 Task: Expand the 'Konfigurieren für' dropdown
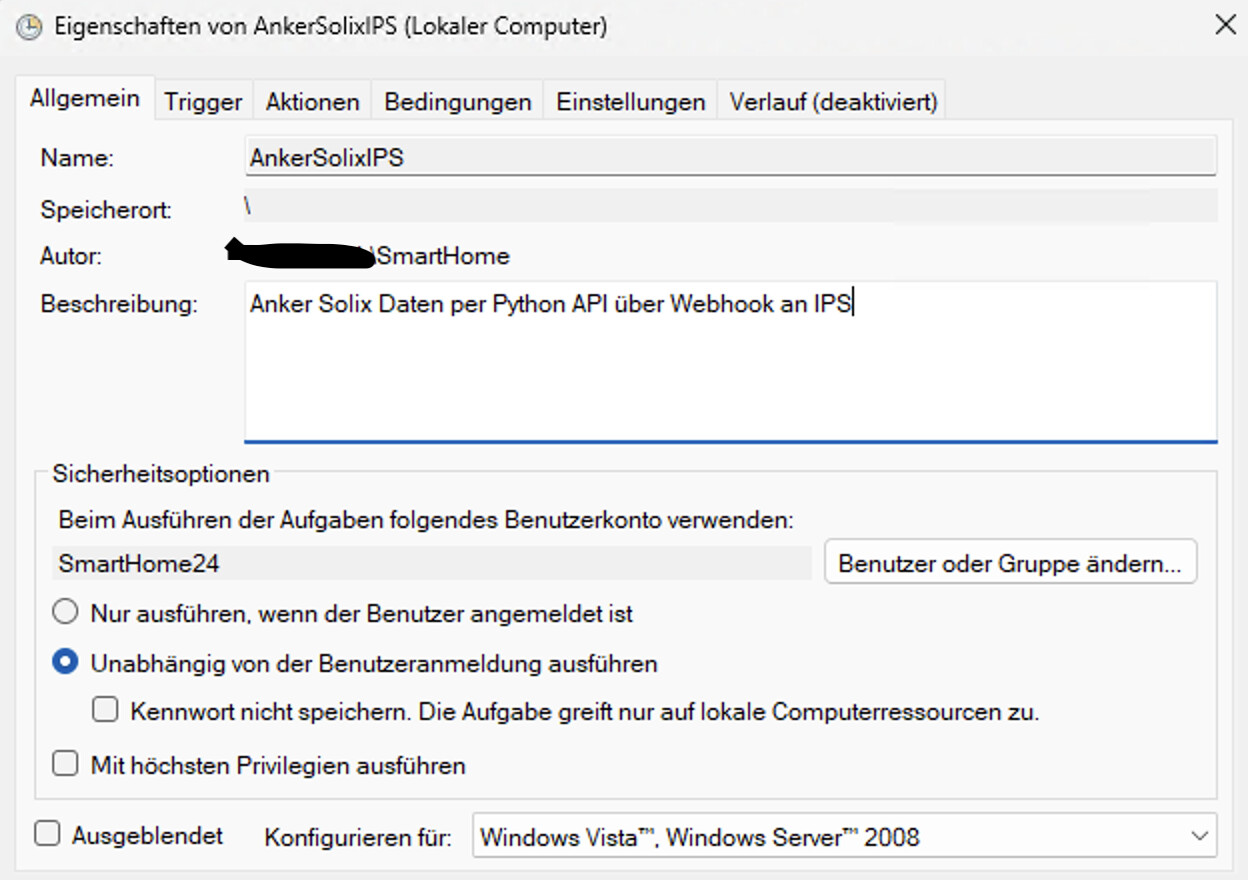coord(844,836)
